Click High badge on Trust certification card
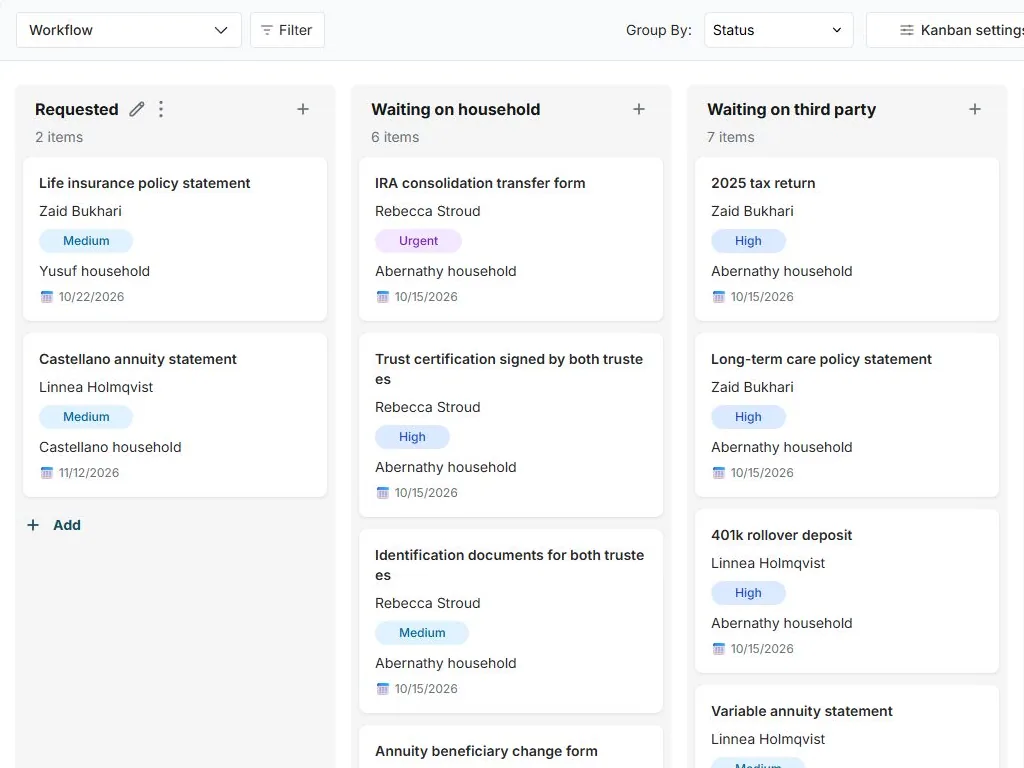This screenshot has height=768, width=1024. (x=412, y=437)
